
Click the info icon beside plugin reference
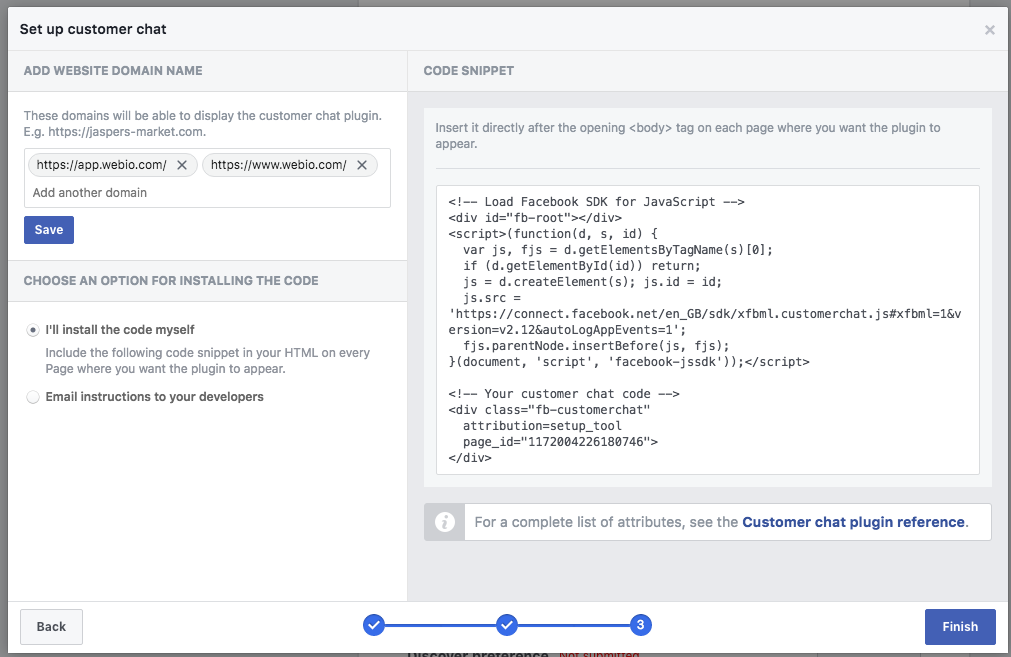444,522
